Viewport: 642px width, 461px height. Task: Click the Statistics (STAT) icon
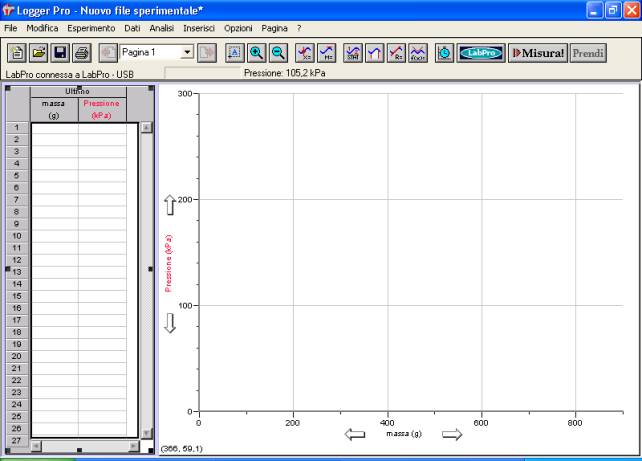[353, 53]
